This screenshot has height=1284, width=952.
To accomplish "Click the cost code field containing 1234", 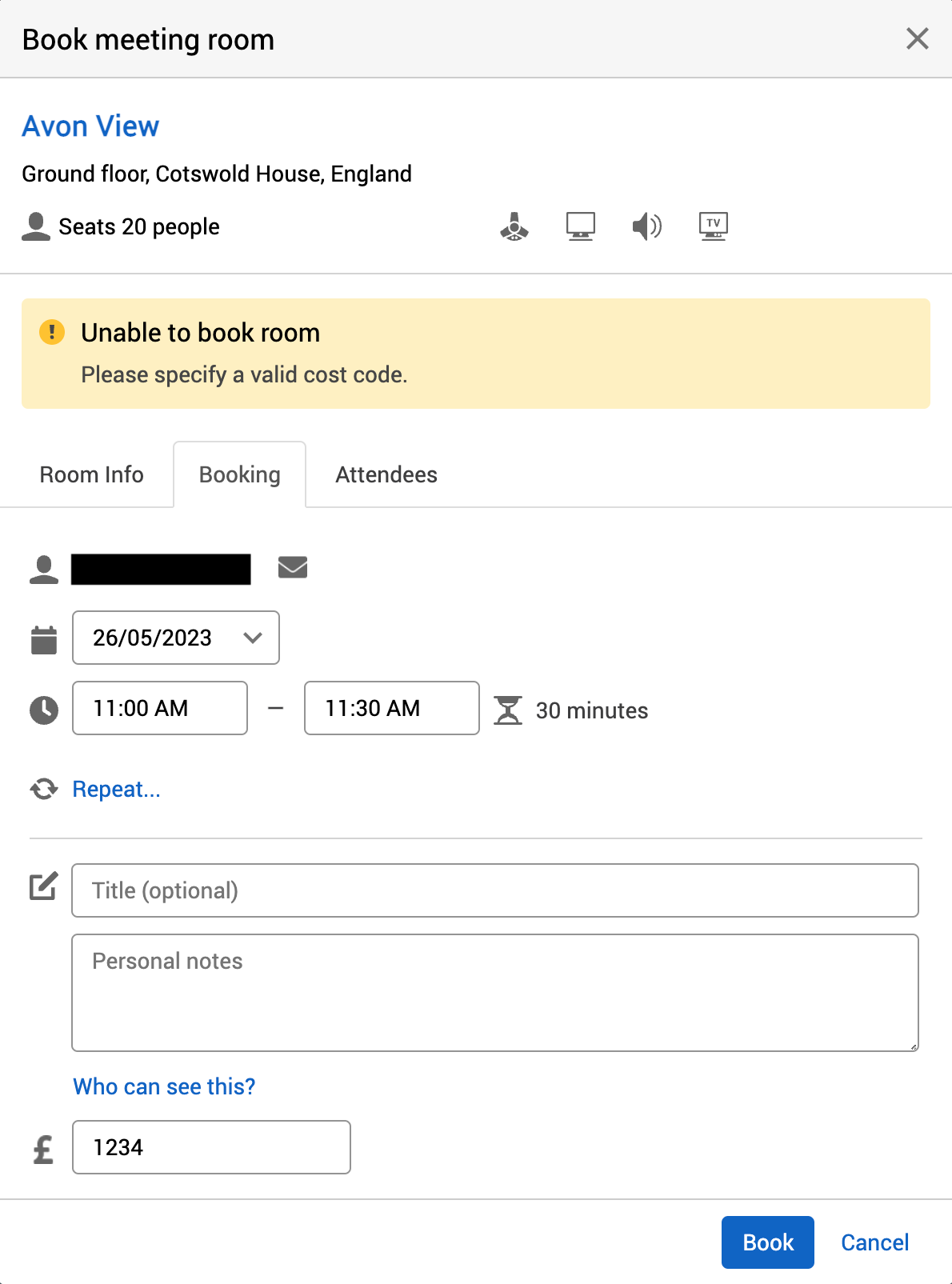I will click(x=211, y=1147).
